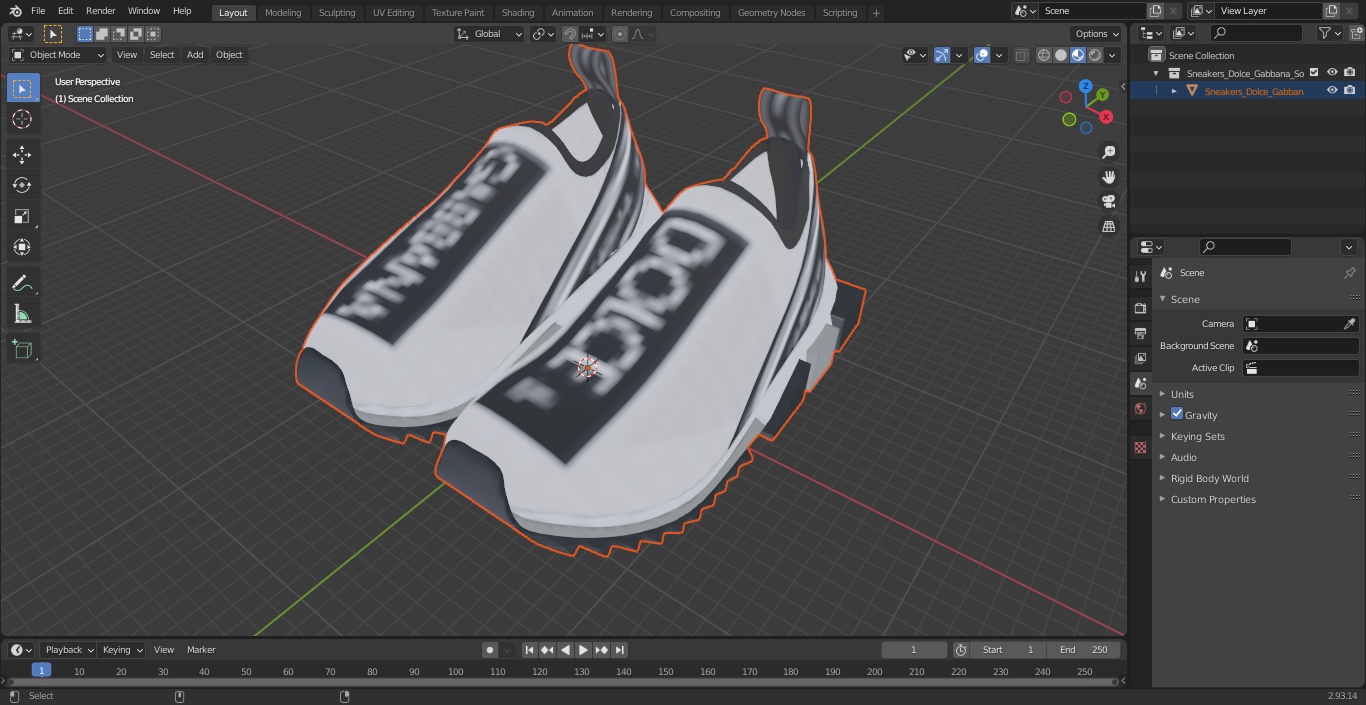Viewport: 1366px width, 705px height.
Task: Open the Object Mode dropdown
Action: 58,55
